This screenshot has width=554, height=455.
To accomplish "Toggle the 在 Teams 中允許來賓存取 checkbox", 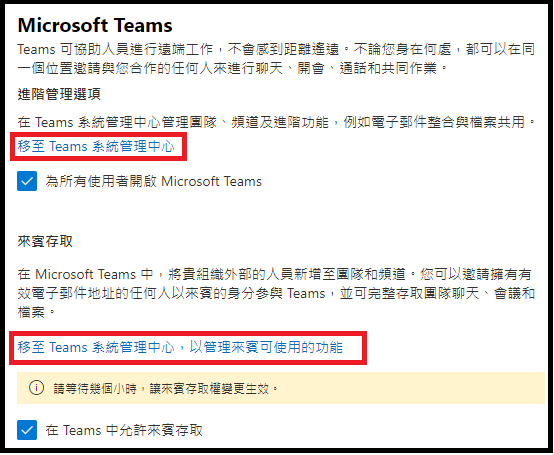I will [27, 430].
